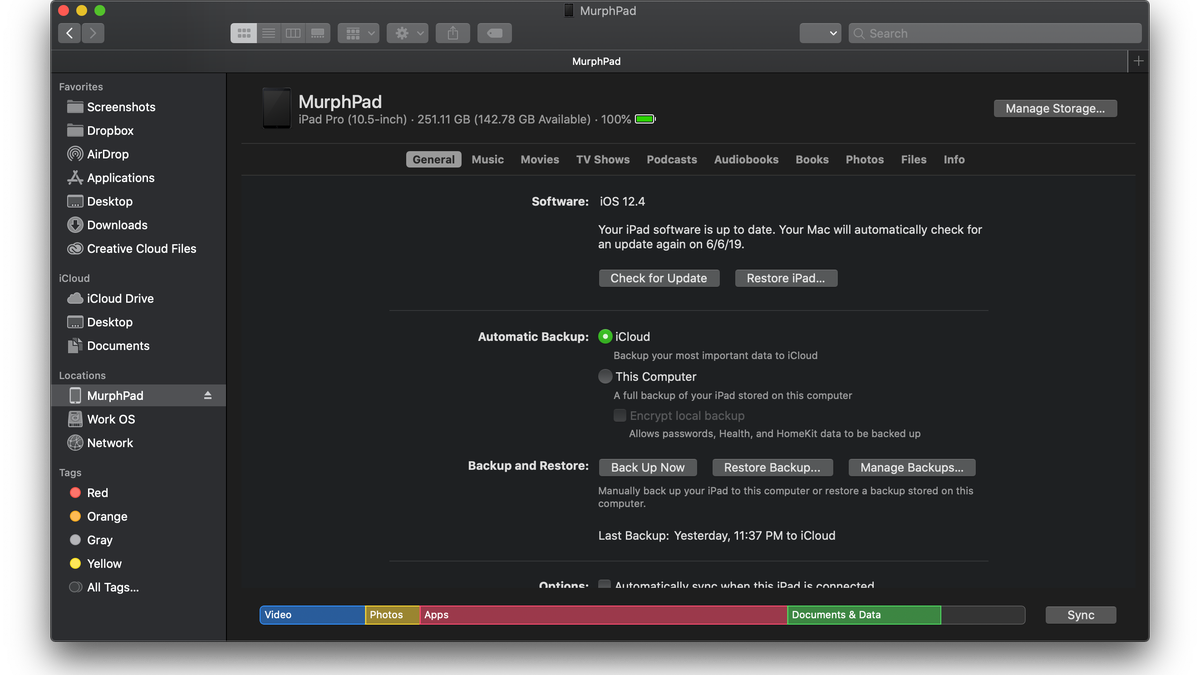Viewport: 1200px width, 675px height.
Task: Go back with the toolbar back arrow
Action: [70, 33]
